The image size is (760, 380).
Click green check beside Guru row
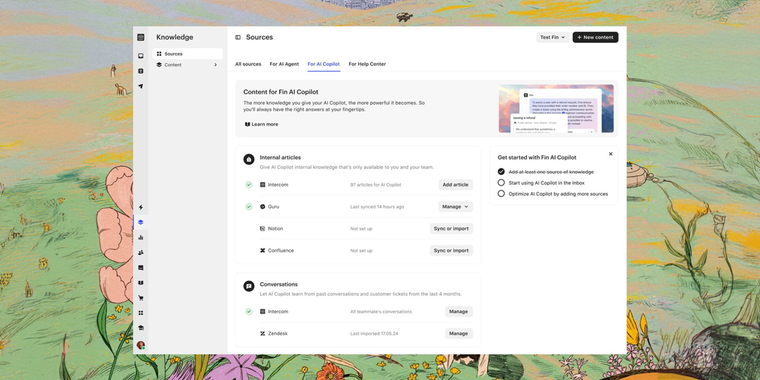[x=249, y=206]
